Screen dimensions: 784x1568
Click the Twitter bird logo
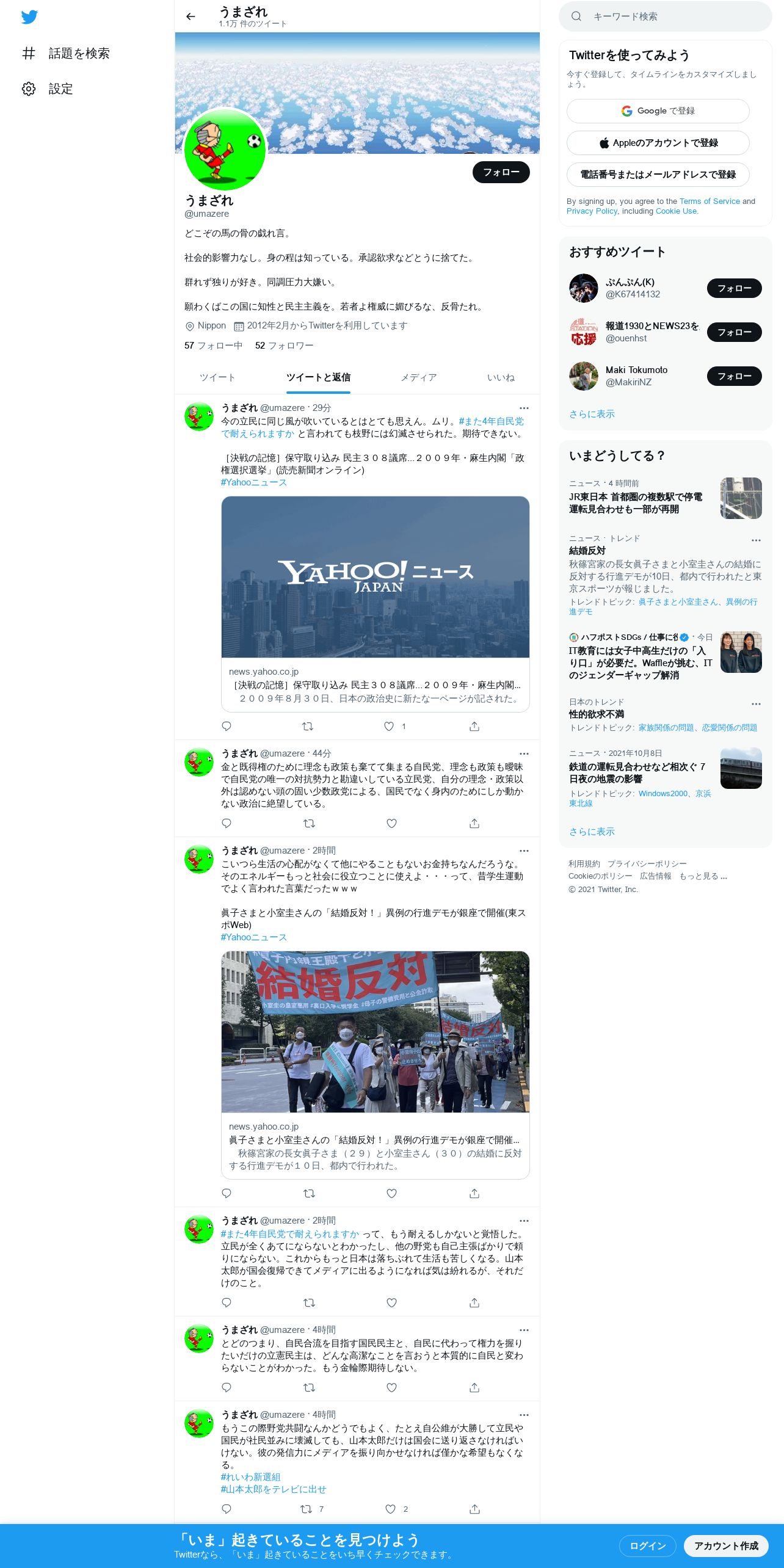(29, 17)
